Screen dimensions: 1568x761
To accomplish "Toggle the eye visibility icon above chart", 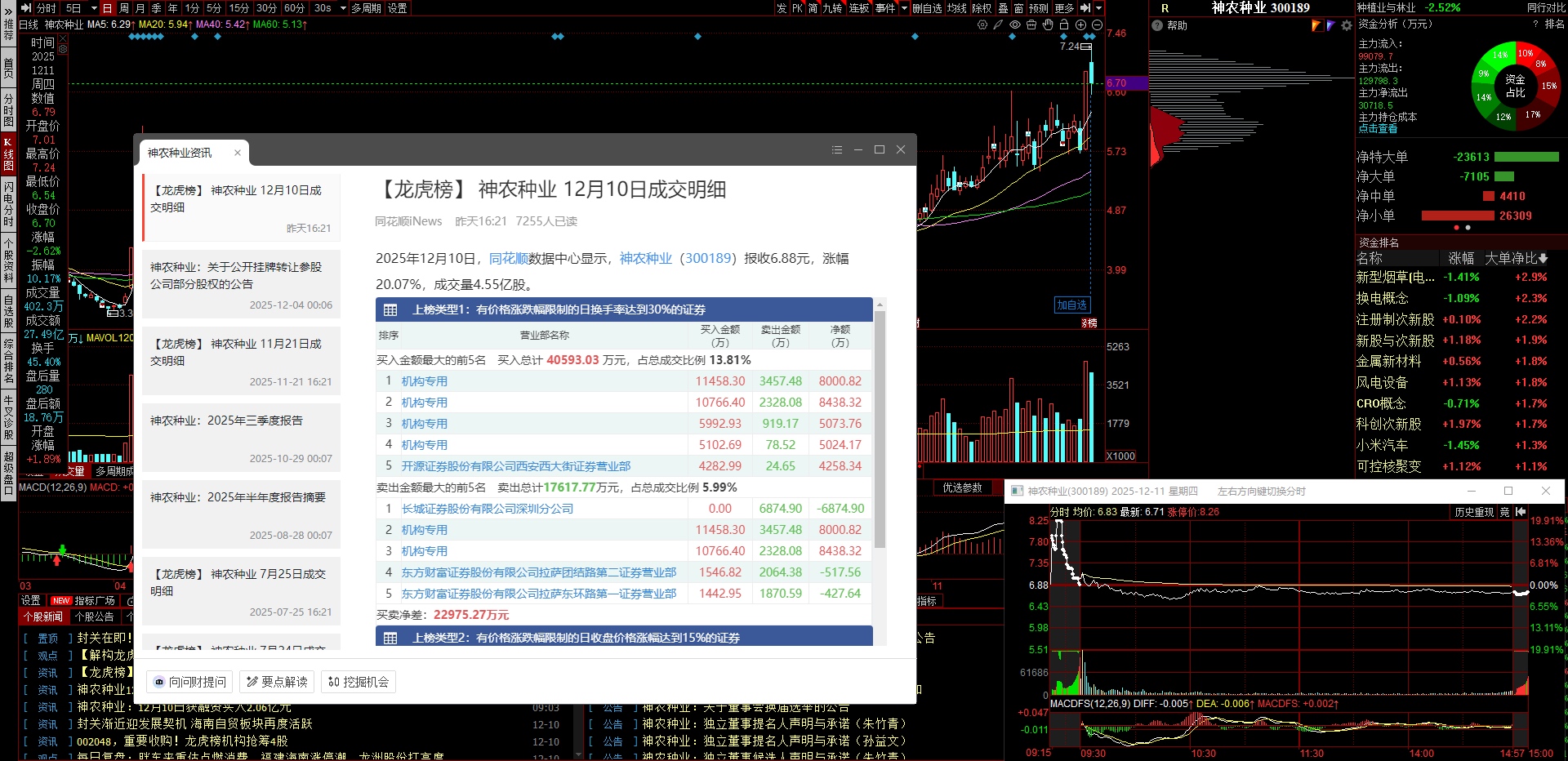I will point(1015,24).
